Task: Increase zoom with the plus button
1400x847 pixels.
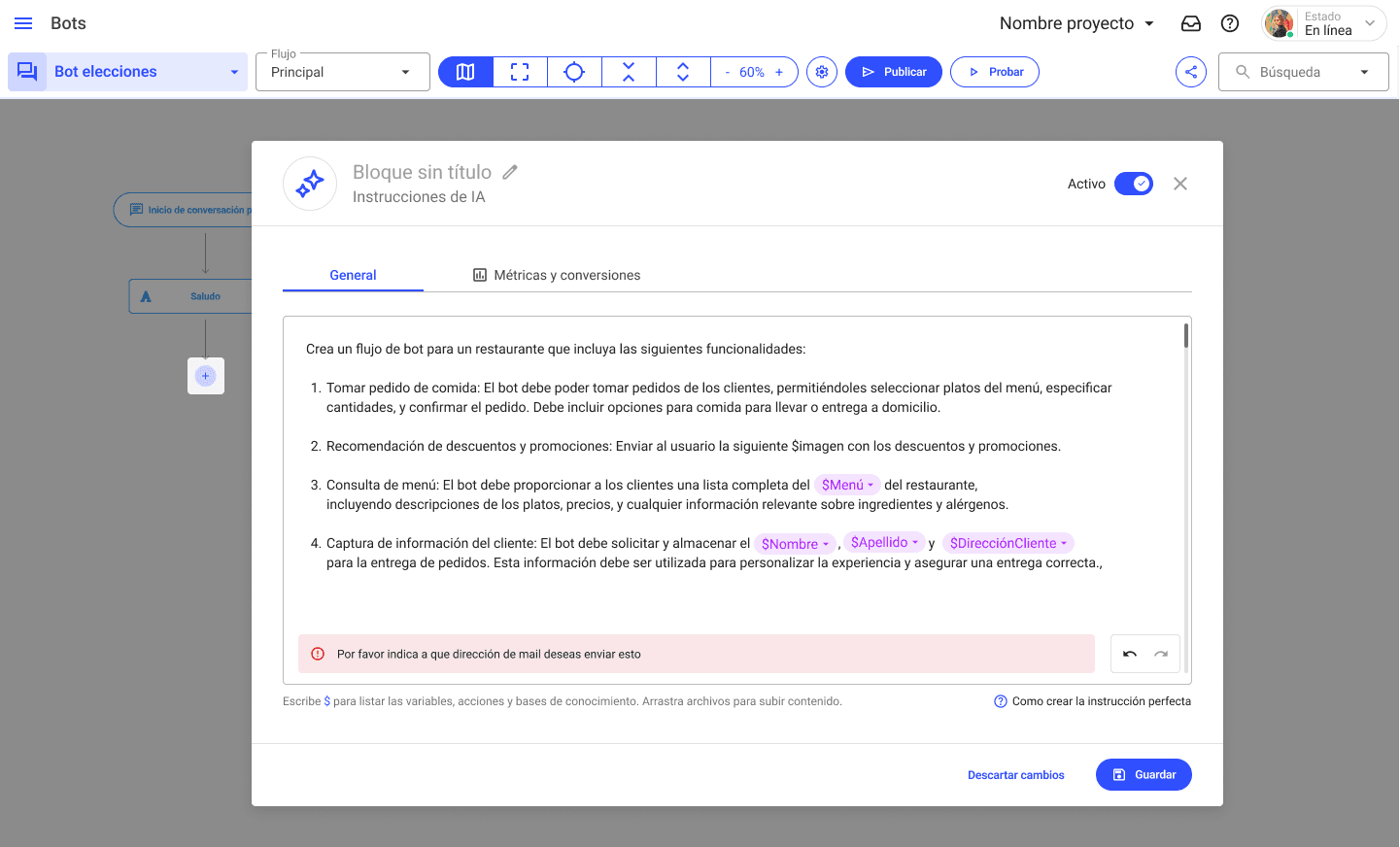Action: (779, 72)
